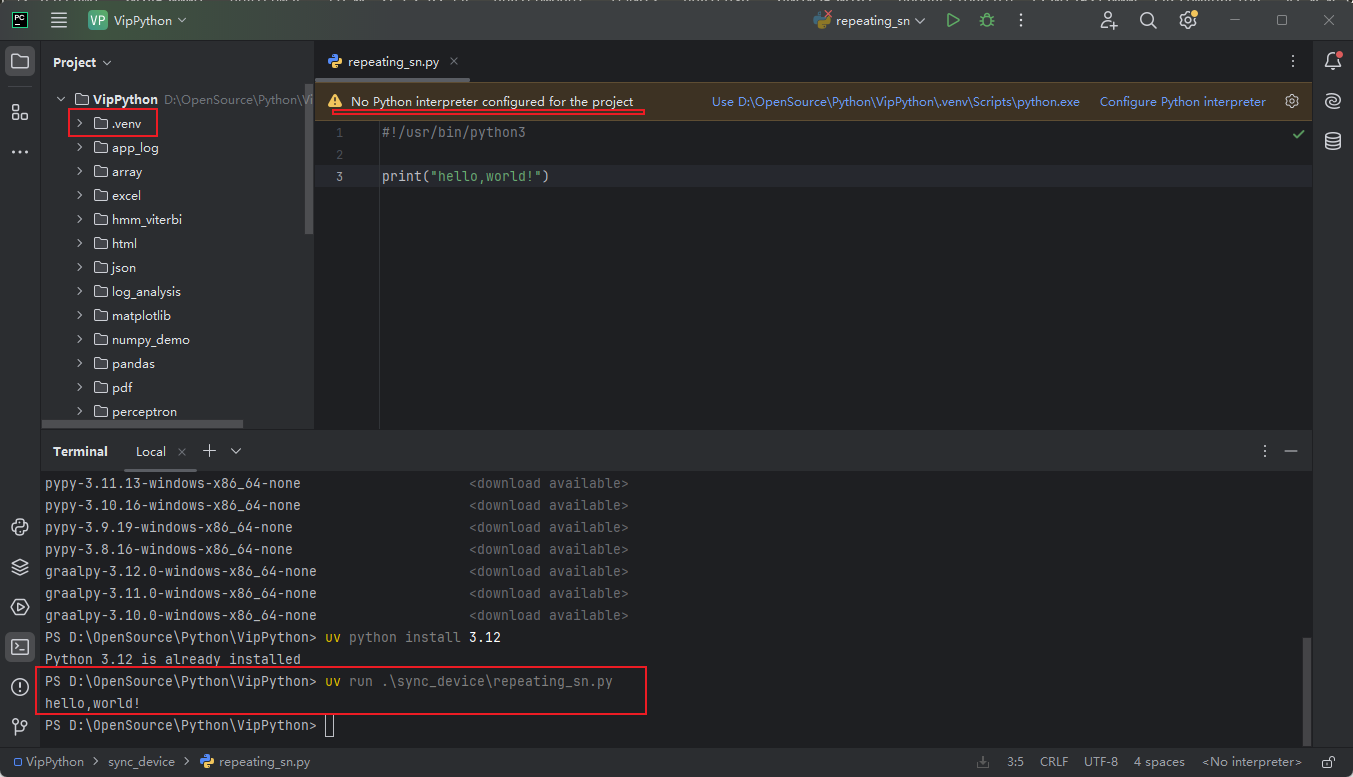Click the print hello,world! code line

point(466,176)
